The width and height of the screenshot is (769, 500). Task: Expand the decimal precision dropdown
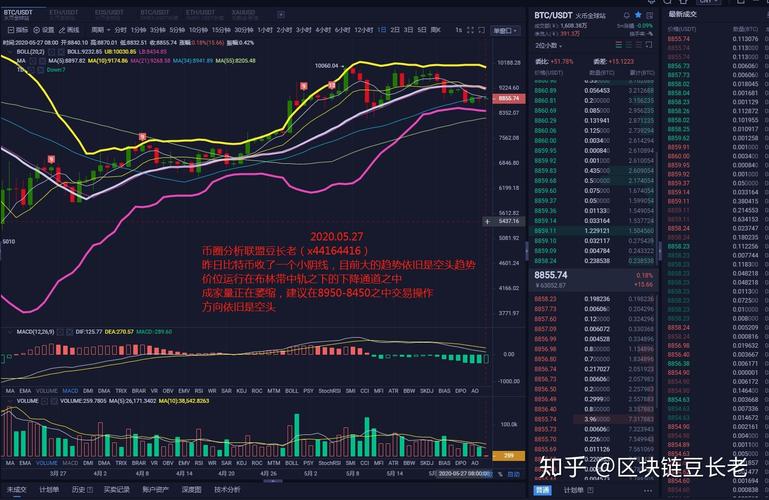tap(549, 45)
